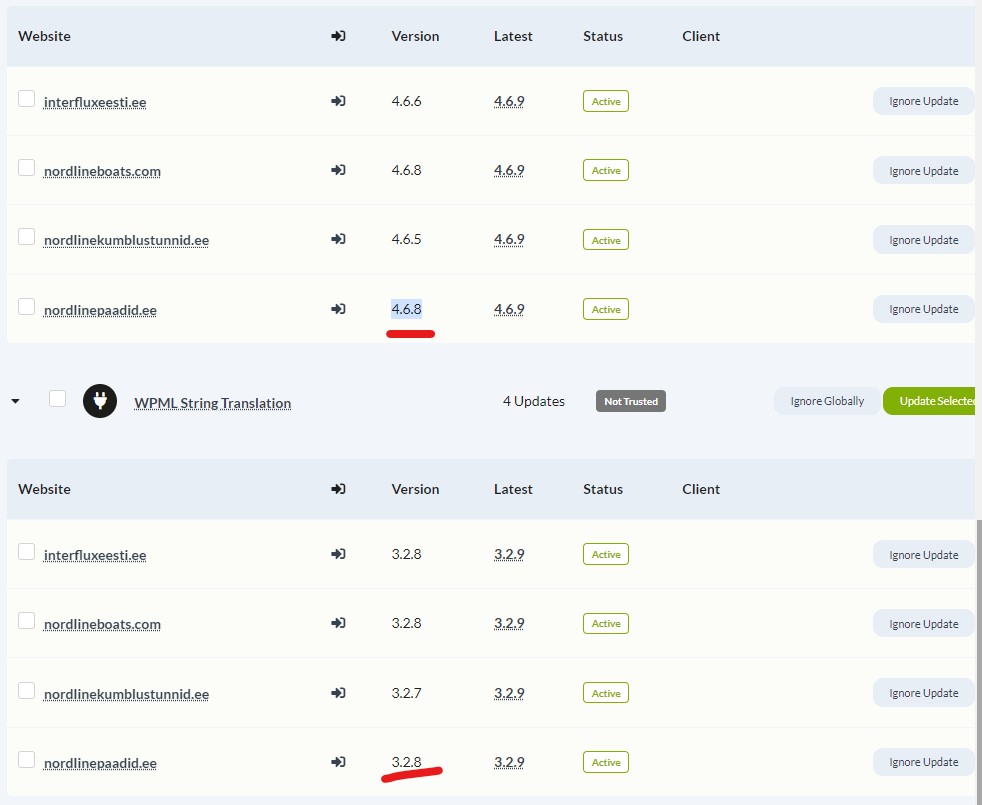Check nordlineboats.com box in version 3.2.8 row
This screenshot has width=982, height=805.
click(x=26, y=621)
